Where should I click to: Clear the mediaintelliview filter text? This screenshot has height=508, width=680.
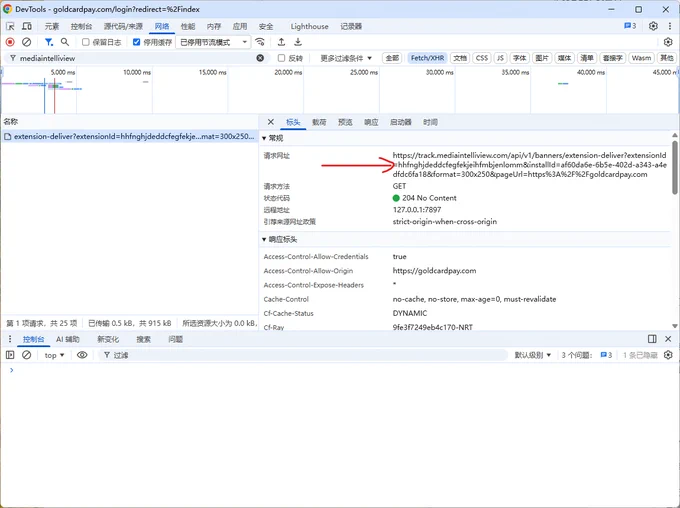260,58
